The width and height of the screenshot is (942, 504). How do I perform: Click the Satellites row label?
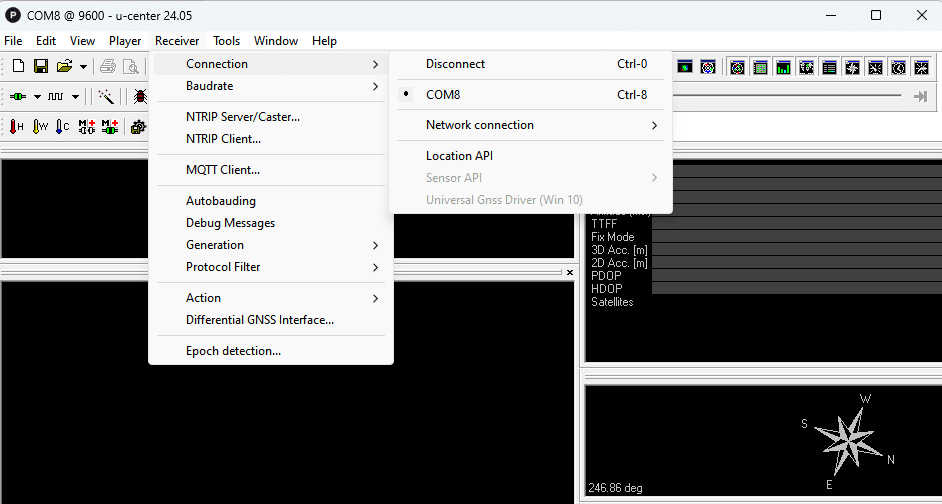pos(612,302)
